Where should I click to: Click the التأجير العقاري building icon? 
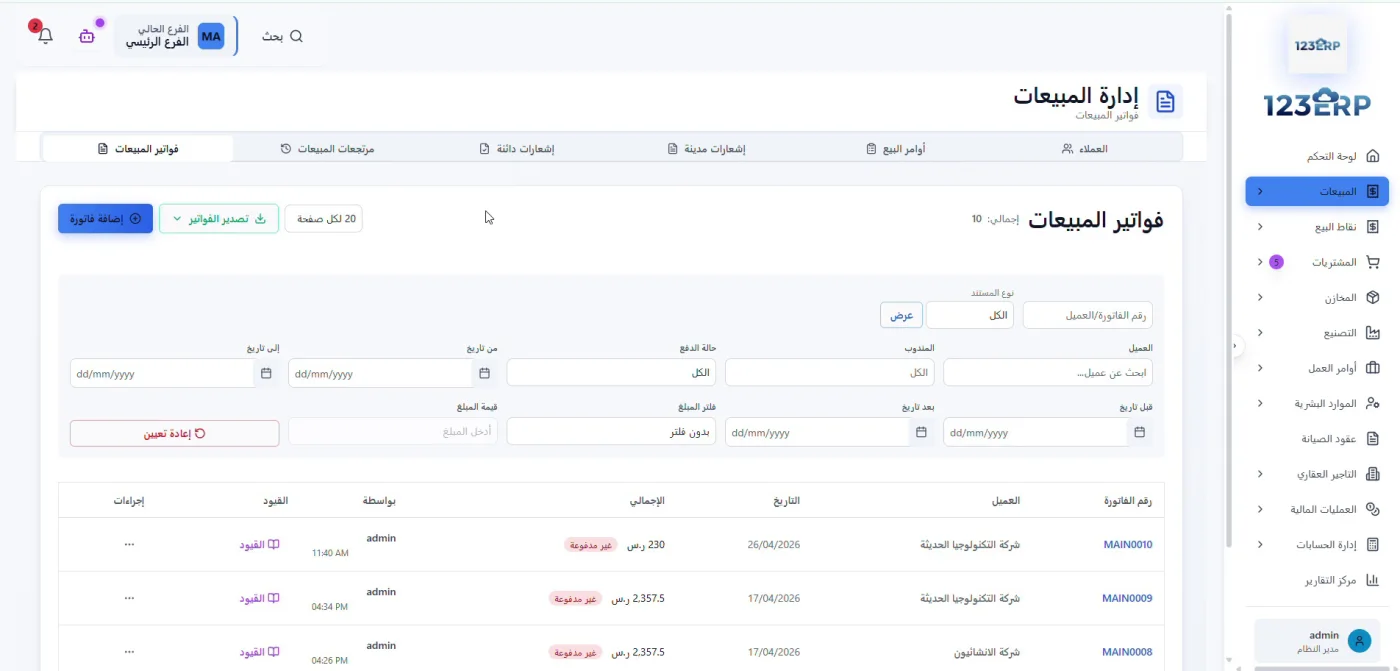click(x=1373, y=474)
